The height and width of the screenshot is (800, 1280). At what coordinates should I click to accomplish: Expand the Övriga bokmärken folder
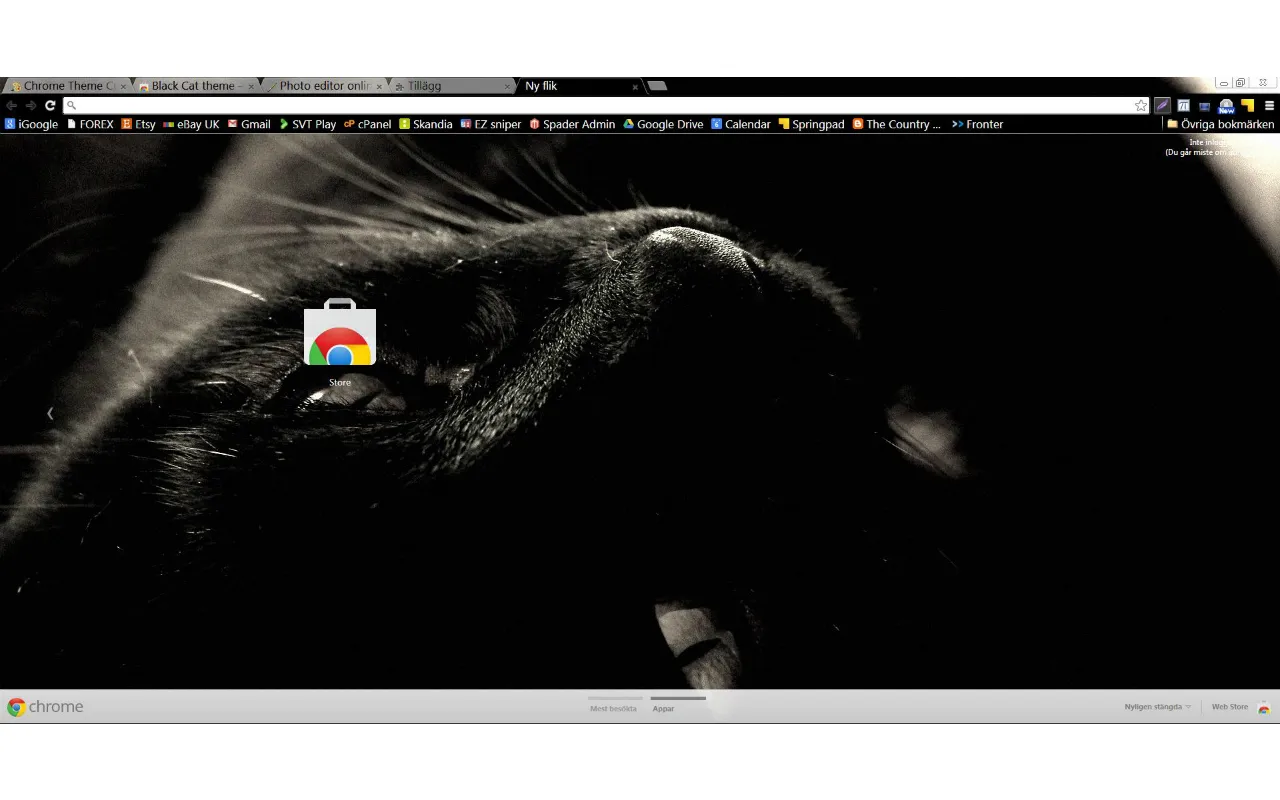pos(1220,124)
